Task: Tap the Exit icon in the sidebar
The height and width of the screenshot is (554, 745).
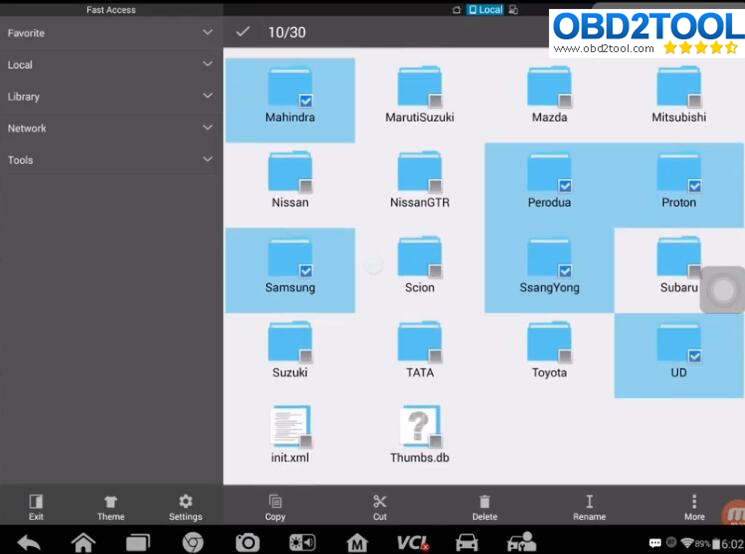Action: [36, 502]
